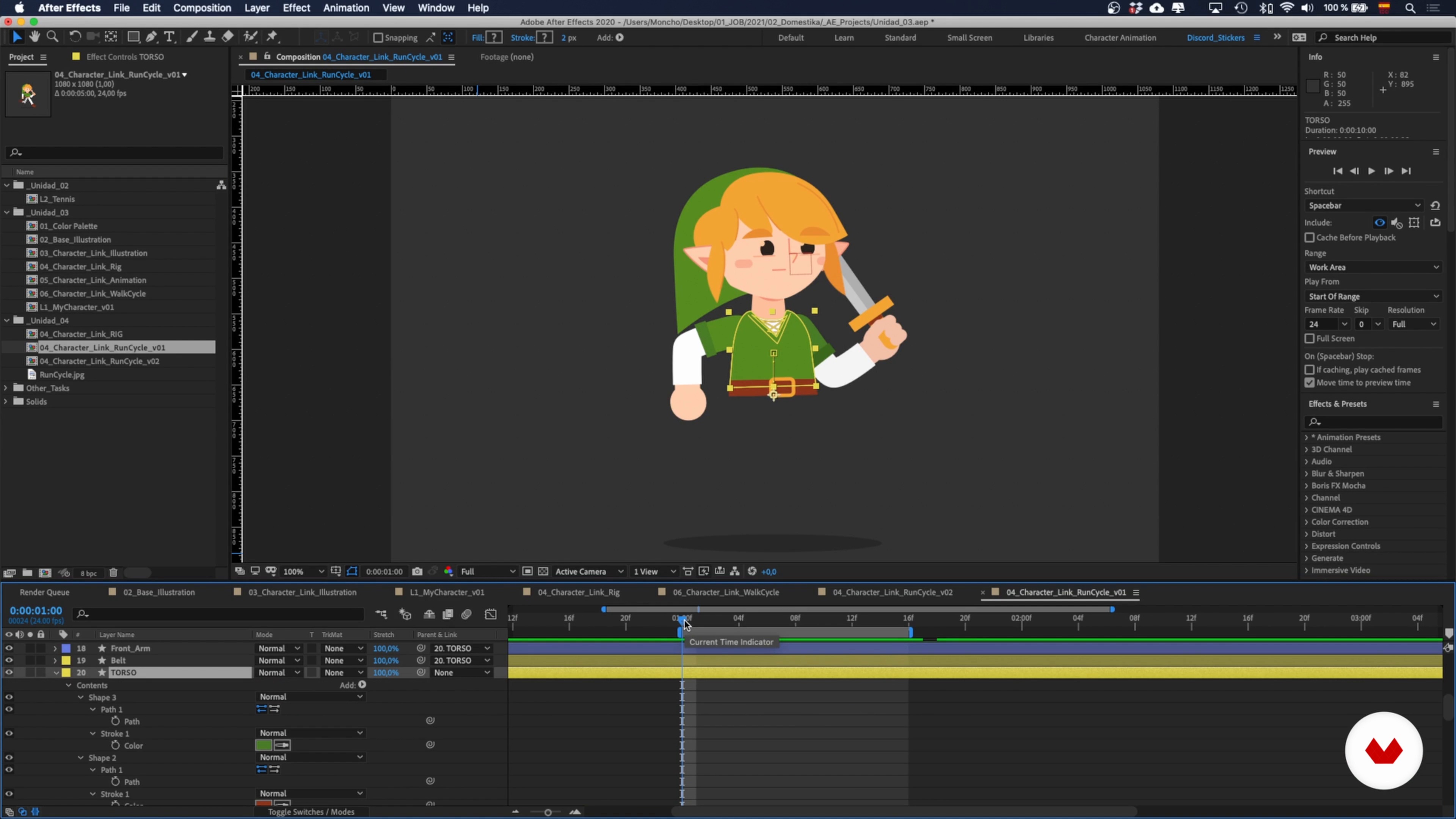Select the Clone Stamp tool
The width and height of the screenshot is (1456, 819).
[210, 37]
